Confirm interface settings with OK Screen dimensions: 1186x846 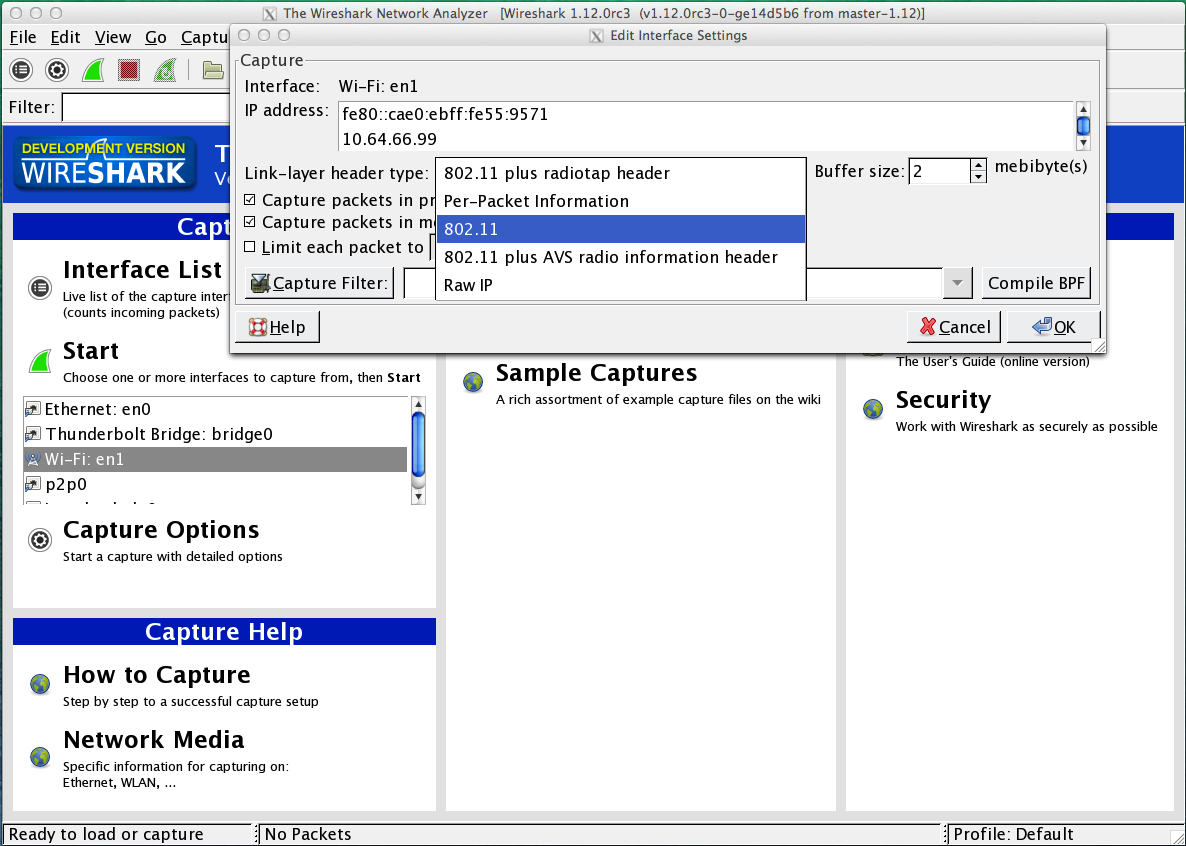click(x=1053, y=327)
